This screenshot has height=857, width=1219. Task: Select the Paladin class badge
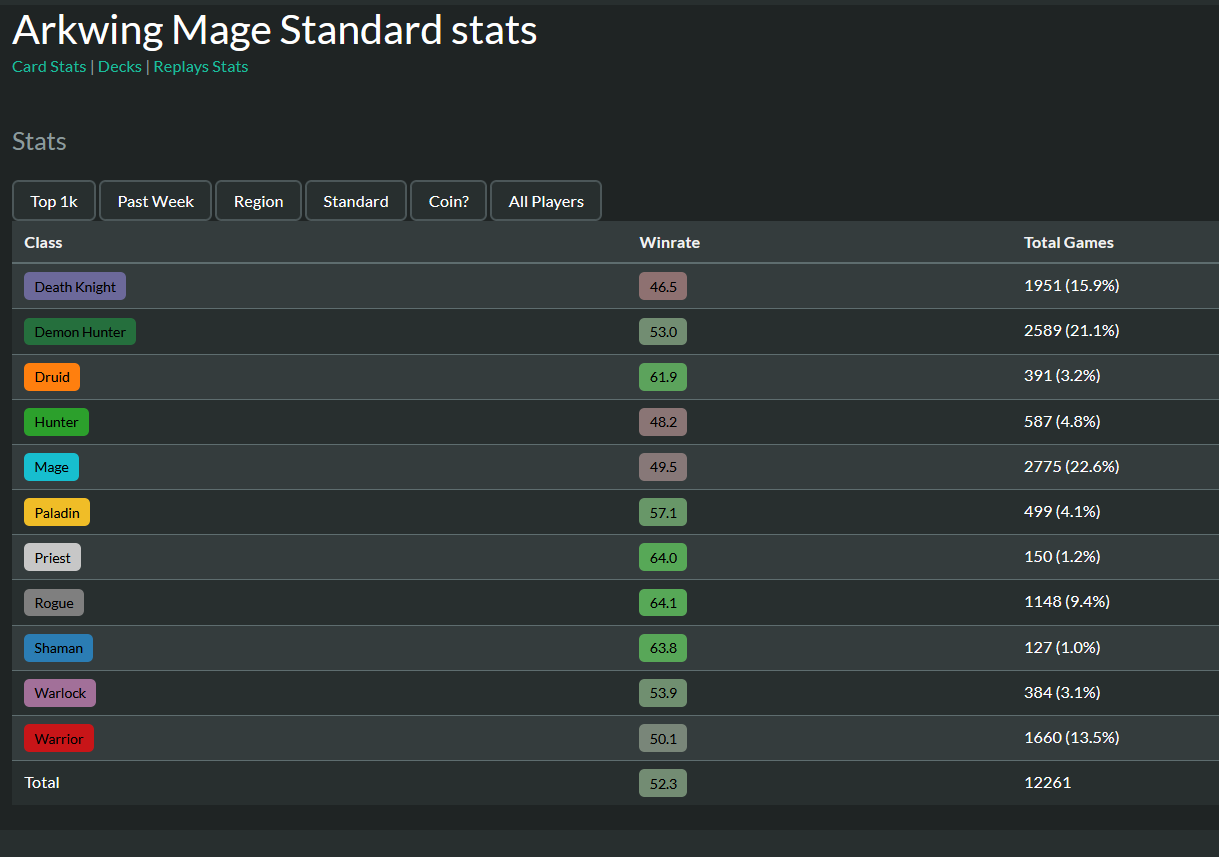(x=57, y=513)
